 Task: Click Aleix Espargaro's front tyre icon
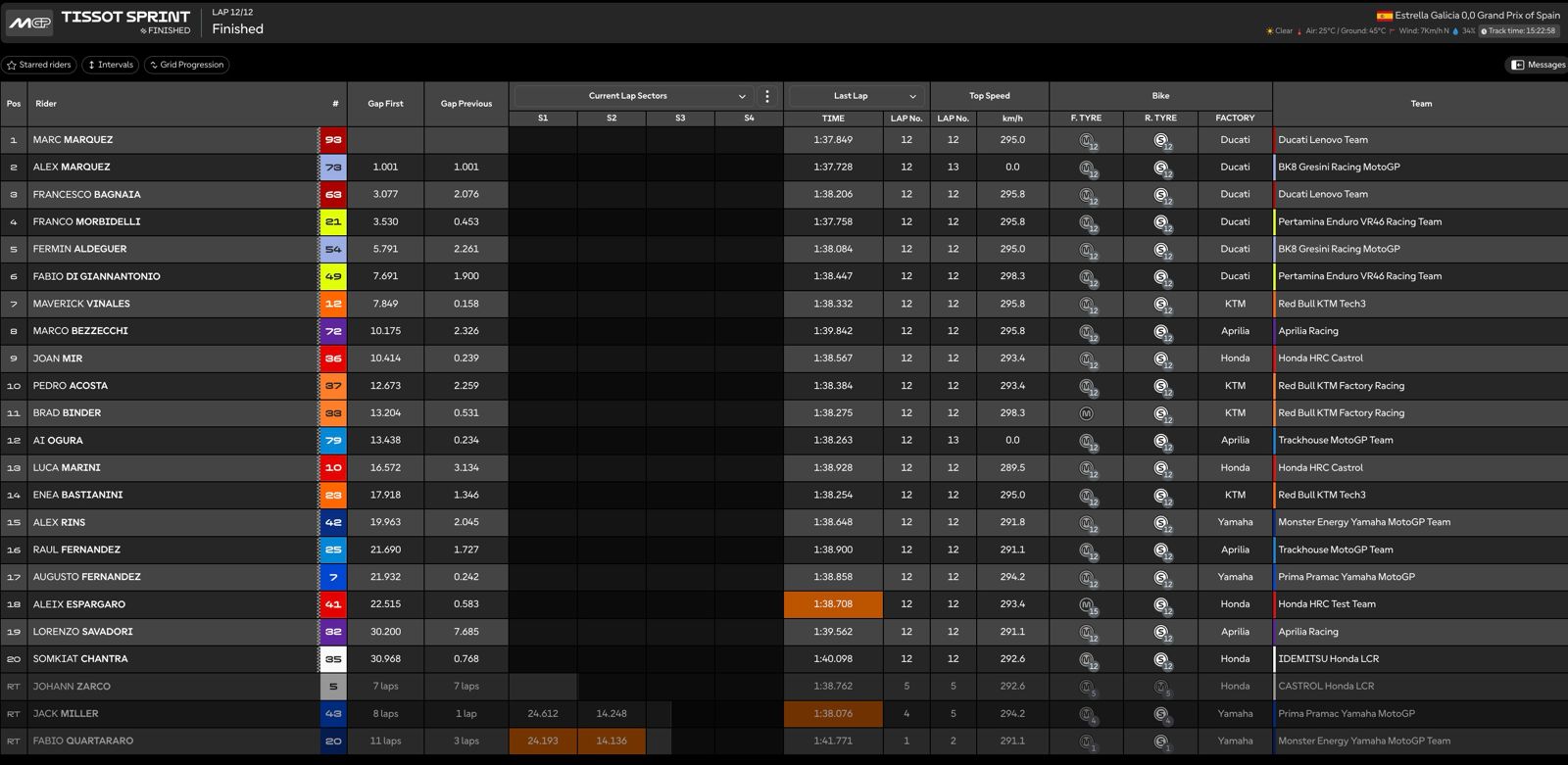(1087, 605)
